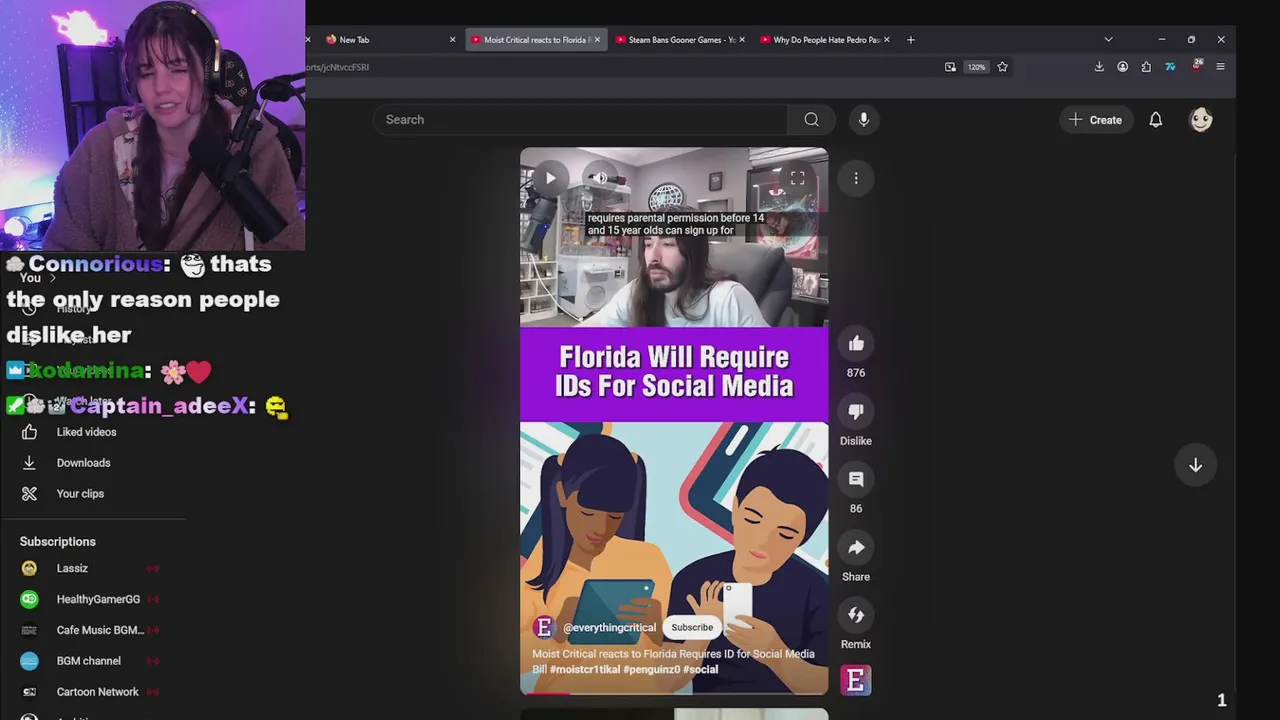Click the Subscriptions section heading
The width and height of the screenshot is (1280, 720).
coord(58,542)
